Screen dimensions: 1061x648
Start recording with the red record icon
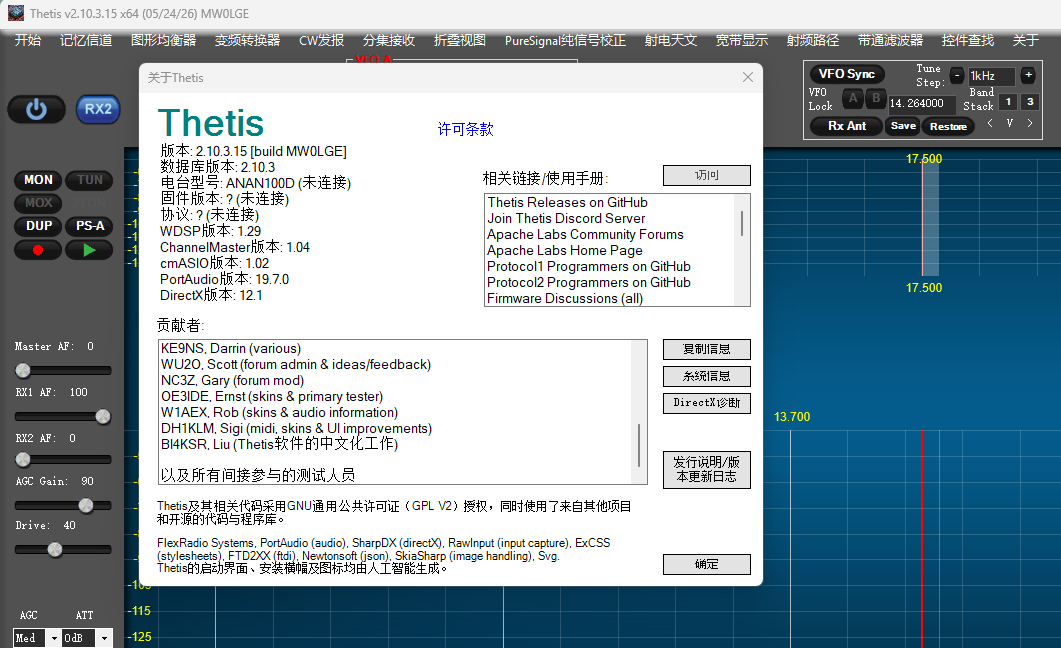38,250
